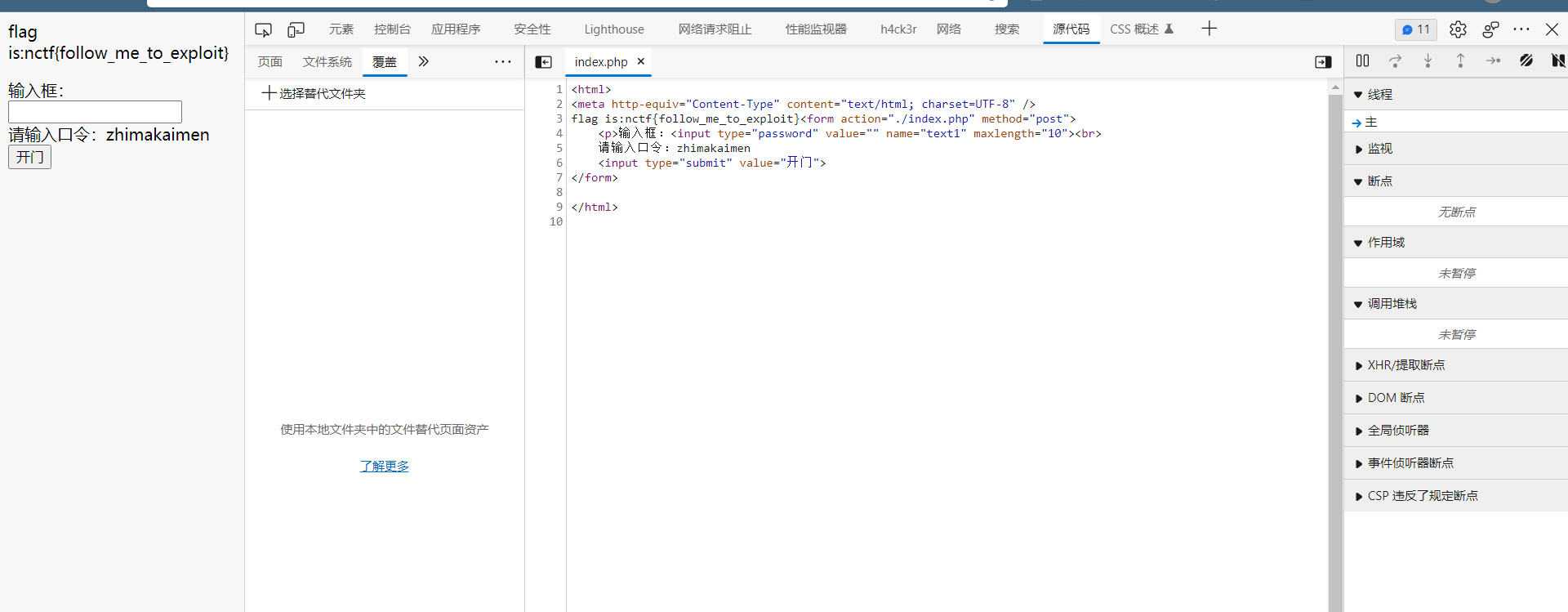
Task: Expand CSP 违反了规定断点 section
Action: pyautogui.click(x=1455, y=496)
